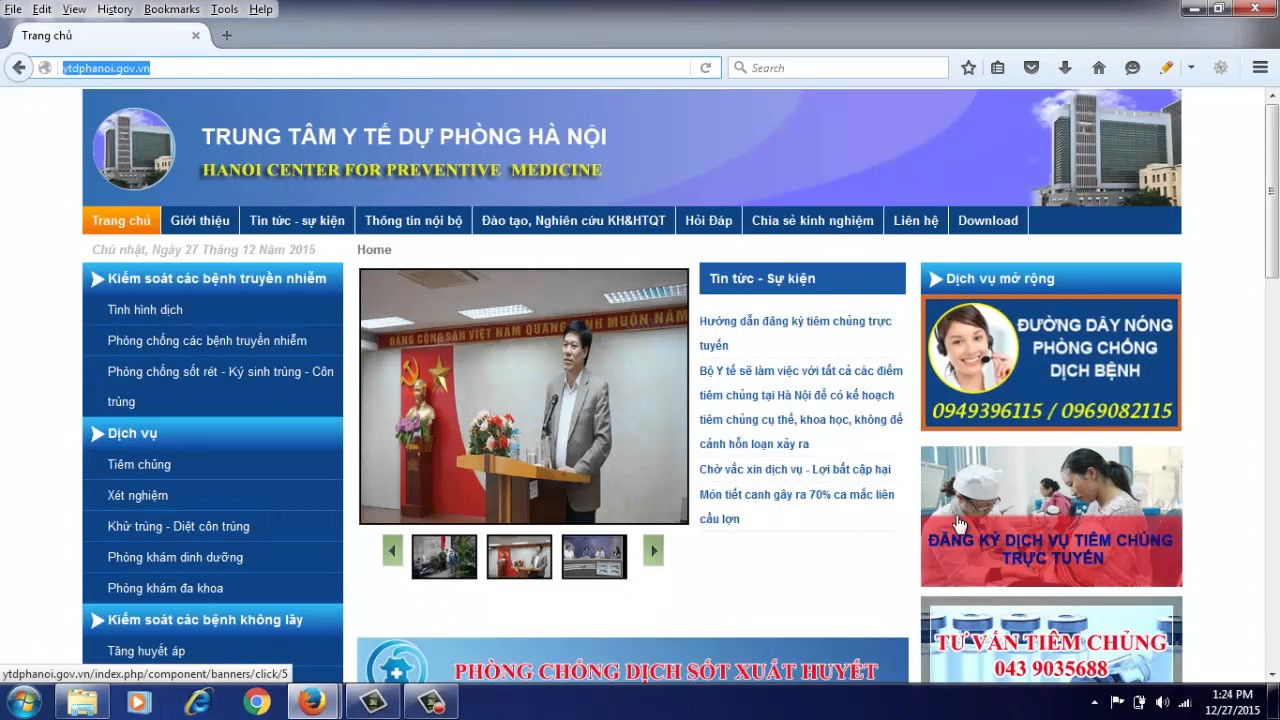This screenshot has width=1280, height=720.
Task: Click the Tư vấn tiêm chủng banner
Action: pyautogui.click(x=1051, y=640)
